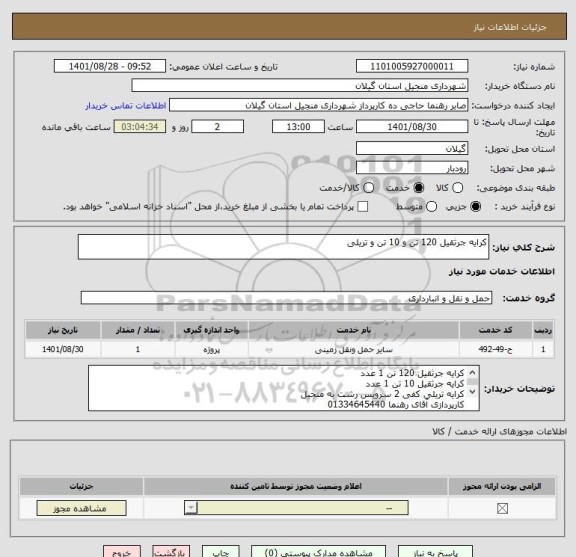The height and width of the screenshot is (557, 576).
Task: Select the کالا radio button
Action: [x=457, y=188]
